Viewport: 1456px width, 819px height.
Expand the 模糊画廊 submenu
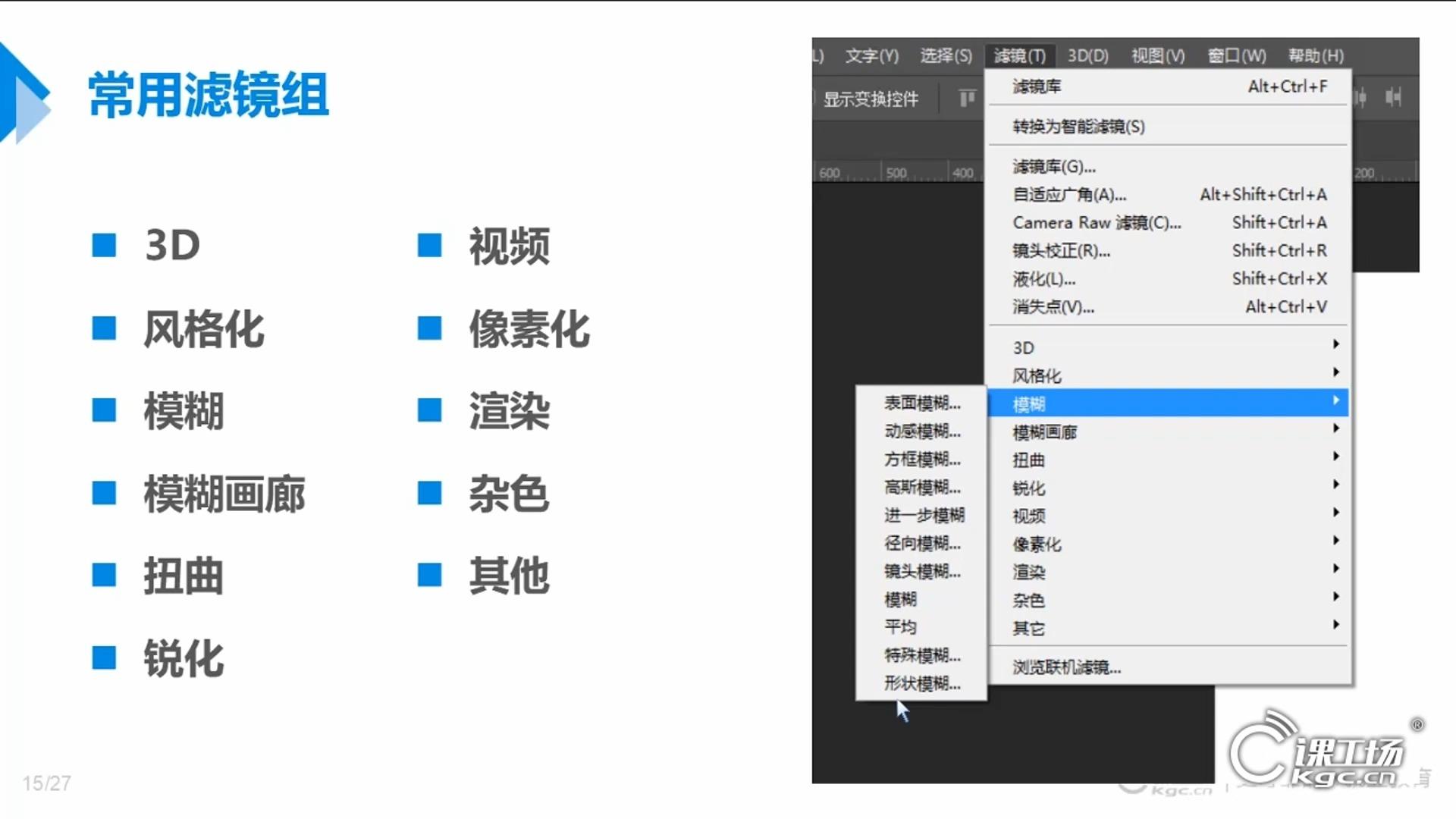[x=1169, y=431]
